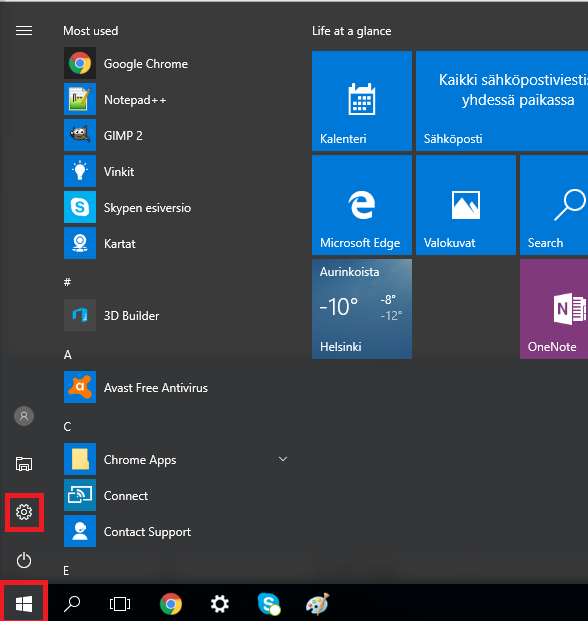
Task: Open the Connect app
Action: tap(177, 495)
